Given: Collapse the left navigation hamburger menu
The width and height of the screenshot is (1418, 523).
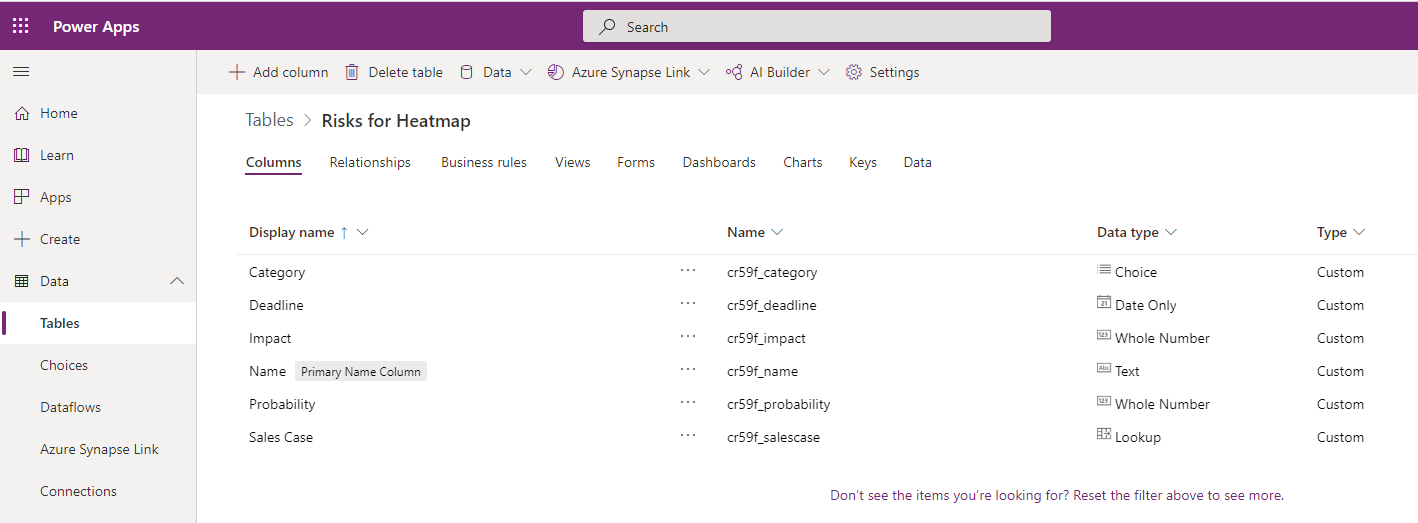Looking at the screenshot, I should 21,72.
